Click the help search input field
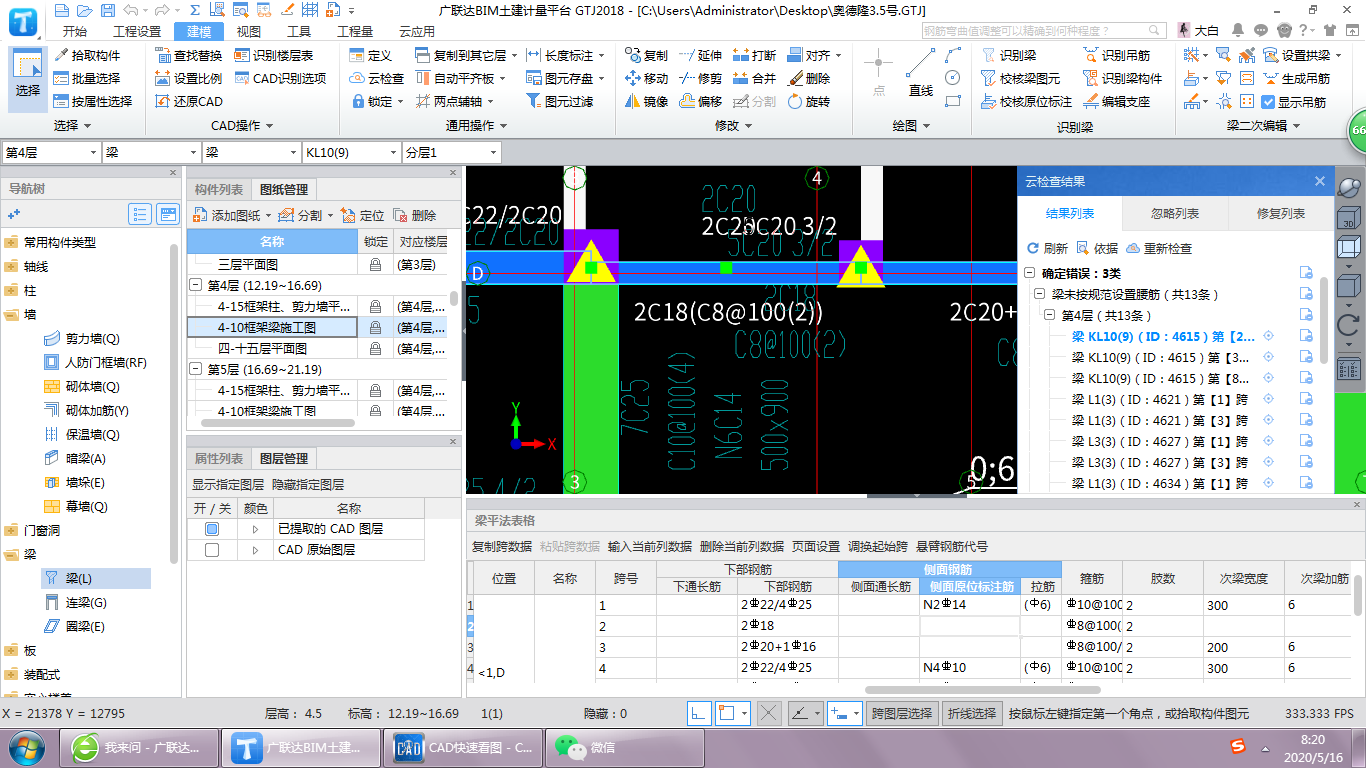The height and width of the screenshot is (768, 1366). 1041,31
